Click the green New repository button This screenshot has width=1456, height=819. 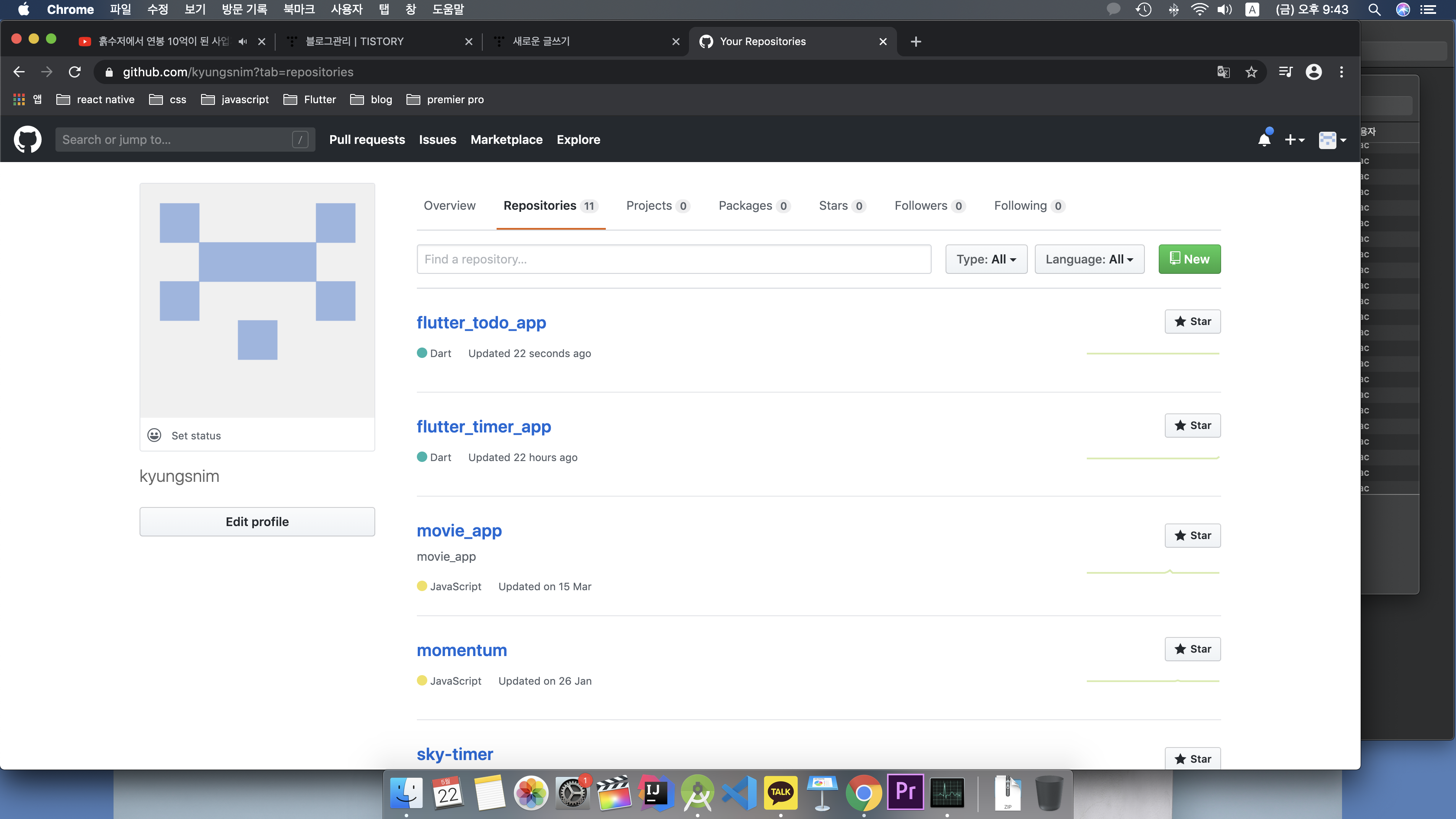point(1189,259)
